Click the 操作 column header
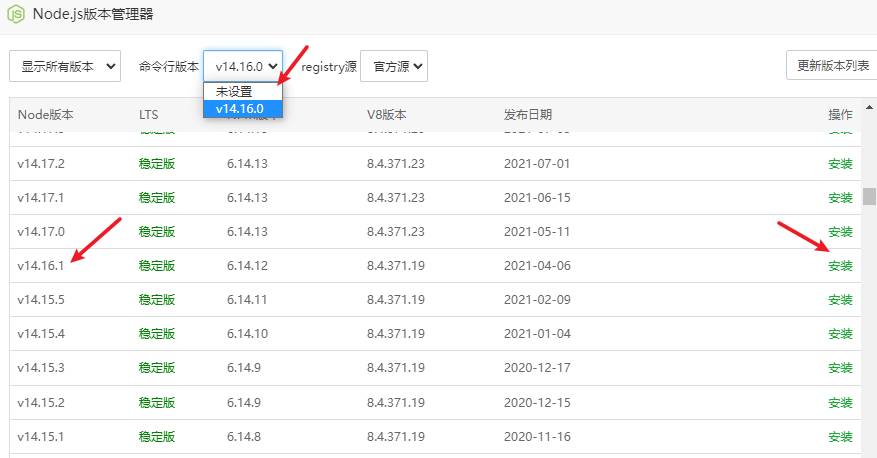877x458 pixels. [x=840, y=115]
